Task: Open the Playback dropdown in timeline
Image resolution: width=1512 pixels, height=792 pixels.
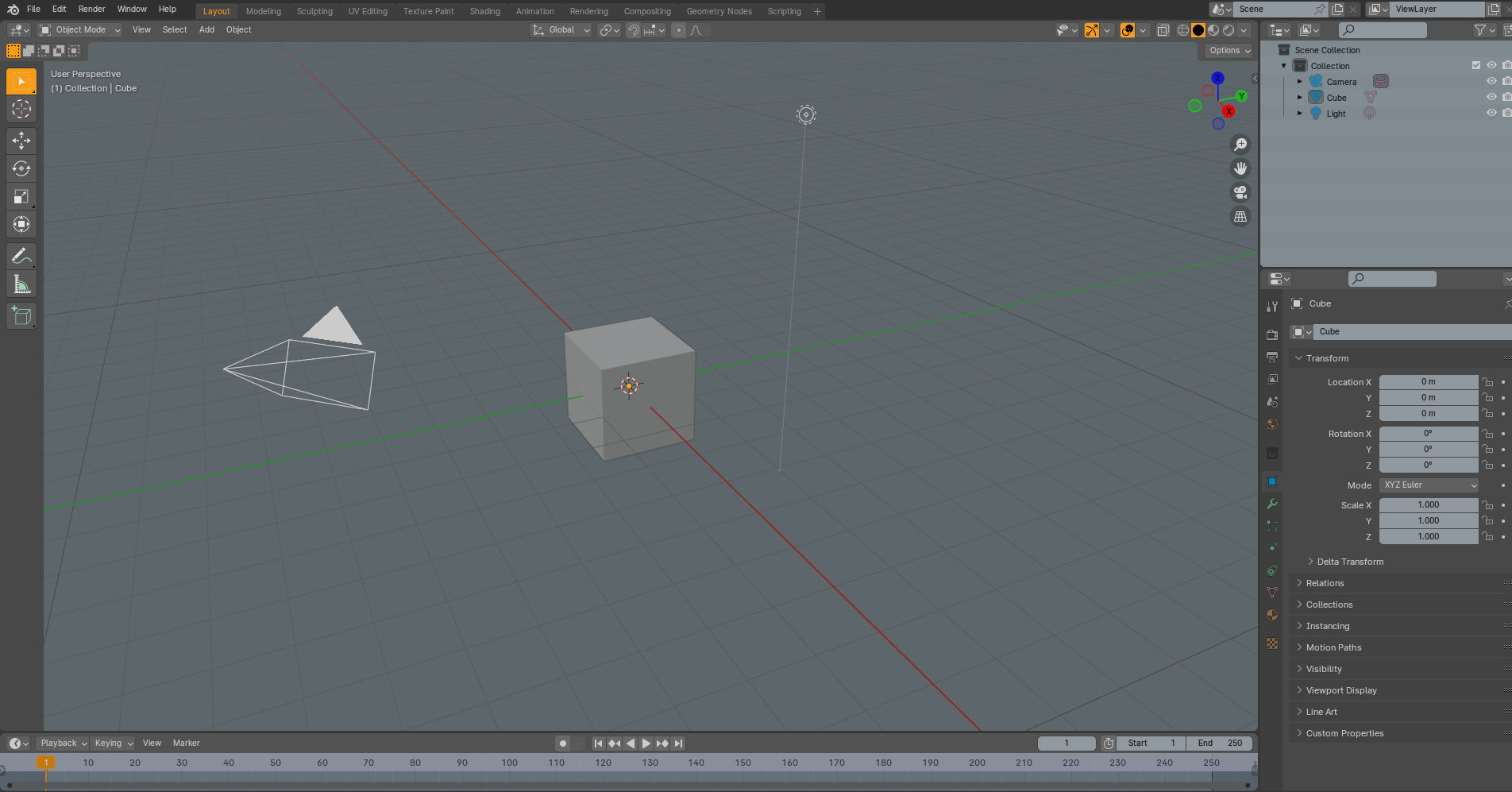Action: tap(64, 744)
